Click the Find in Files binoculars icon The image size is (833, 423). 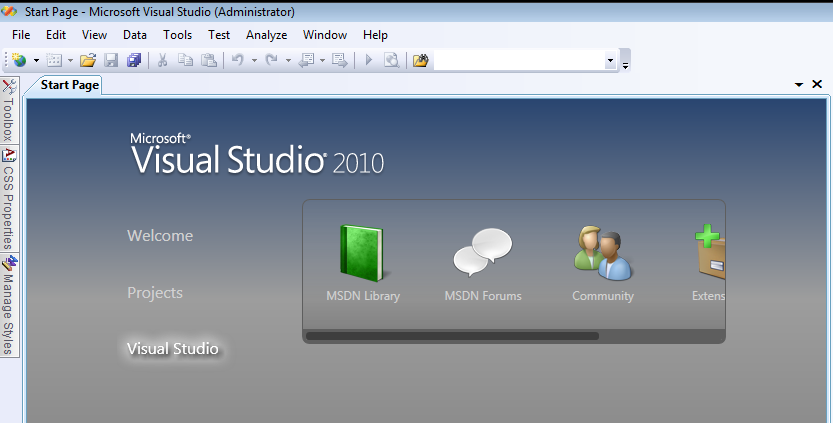(420, 60)
